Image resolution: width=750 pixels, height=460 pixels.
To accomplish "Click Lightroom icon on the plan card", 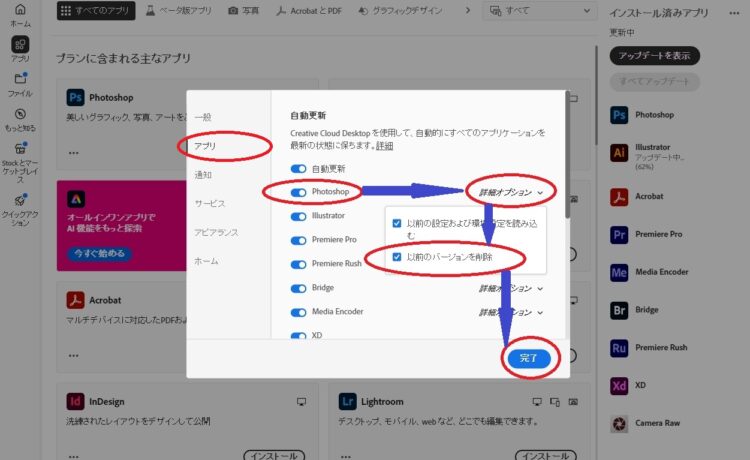I will (x=347, y=402).
